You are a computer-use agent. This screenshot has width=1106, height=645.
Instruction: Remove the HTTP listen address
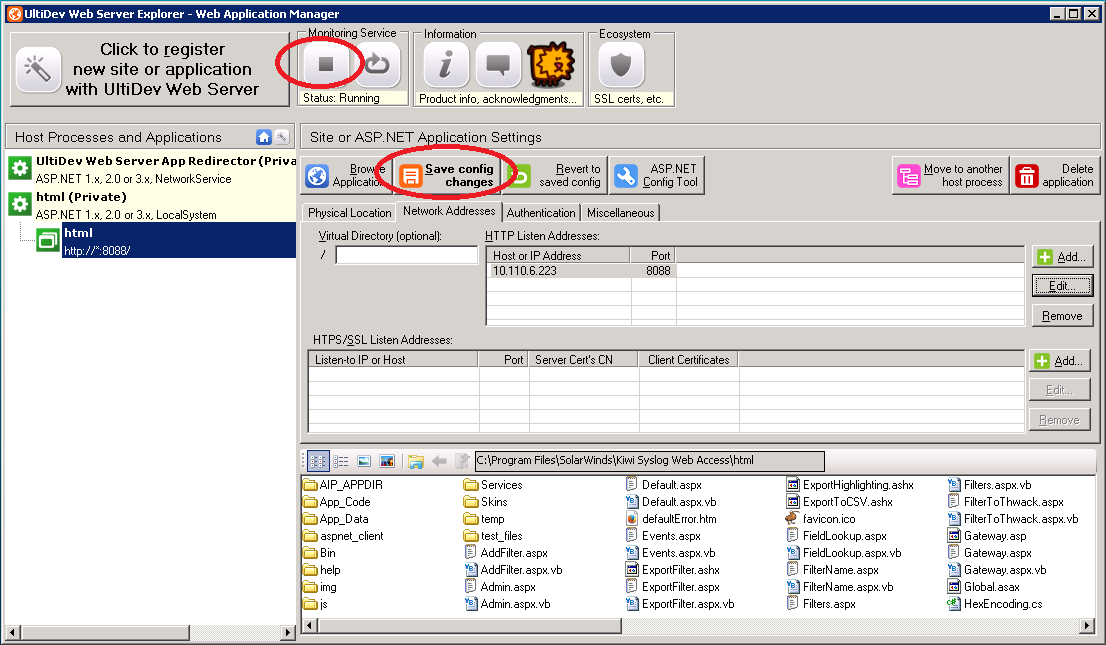coord(1062,315)
